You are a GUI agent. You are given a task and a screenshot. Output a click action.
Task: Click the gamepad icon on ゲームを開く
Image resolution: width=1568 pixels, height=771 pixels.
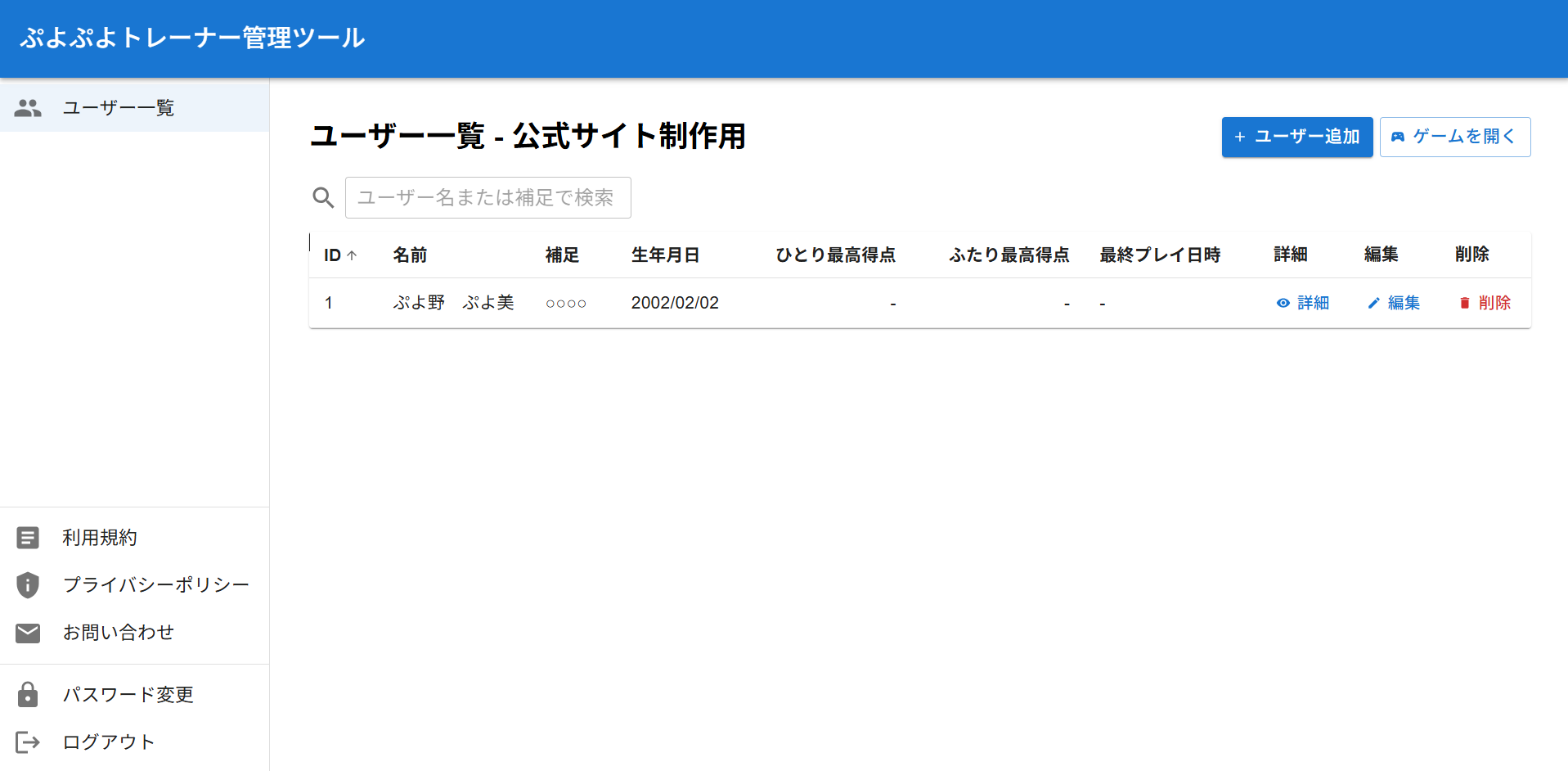(1398, 137)
